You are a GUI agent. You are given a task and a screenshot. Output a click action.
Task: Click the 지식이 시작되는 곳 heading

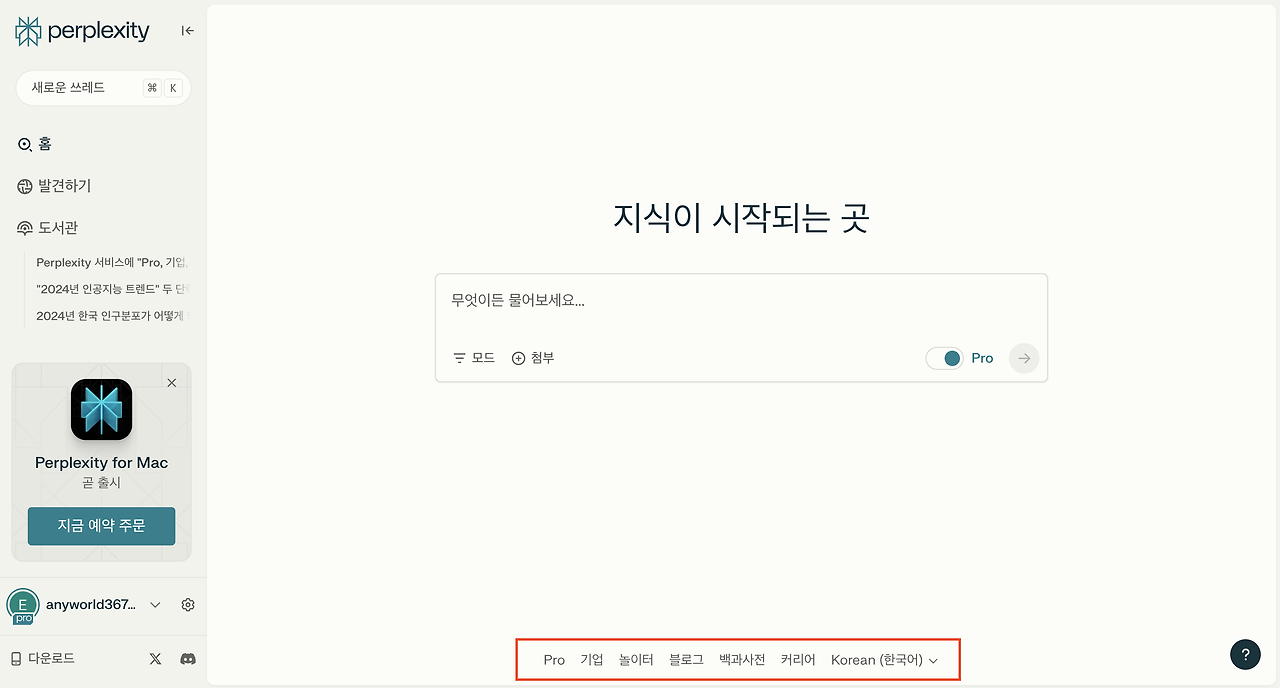coord(741,217)
